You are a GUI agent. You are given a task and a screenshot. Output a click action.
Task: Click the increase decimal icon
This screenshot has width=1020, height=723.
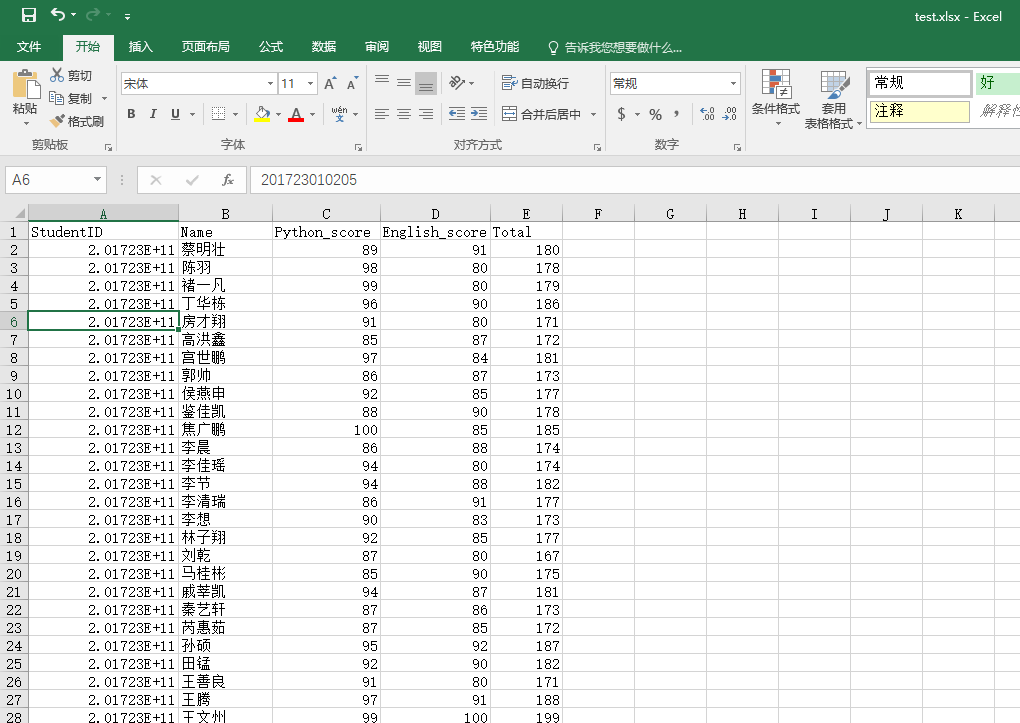[707, 114]
